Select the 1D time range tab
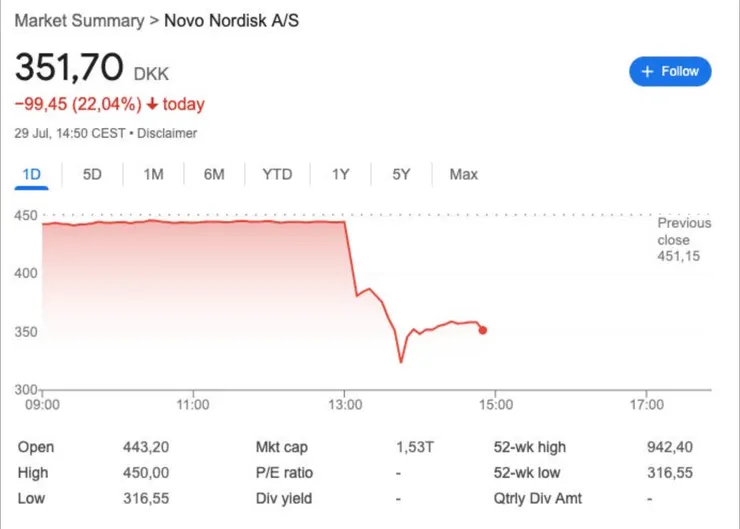The width and height of the screenshot is (740, 529). (x=31, y=174)
